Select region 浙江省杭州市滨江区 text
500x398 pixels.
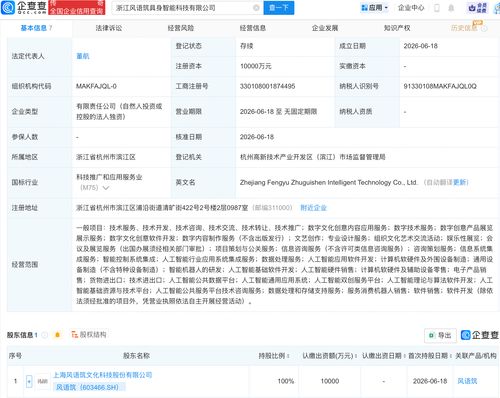[106, 157]
